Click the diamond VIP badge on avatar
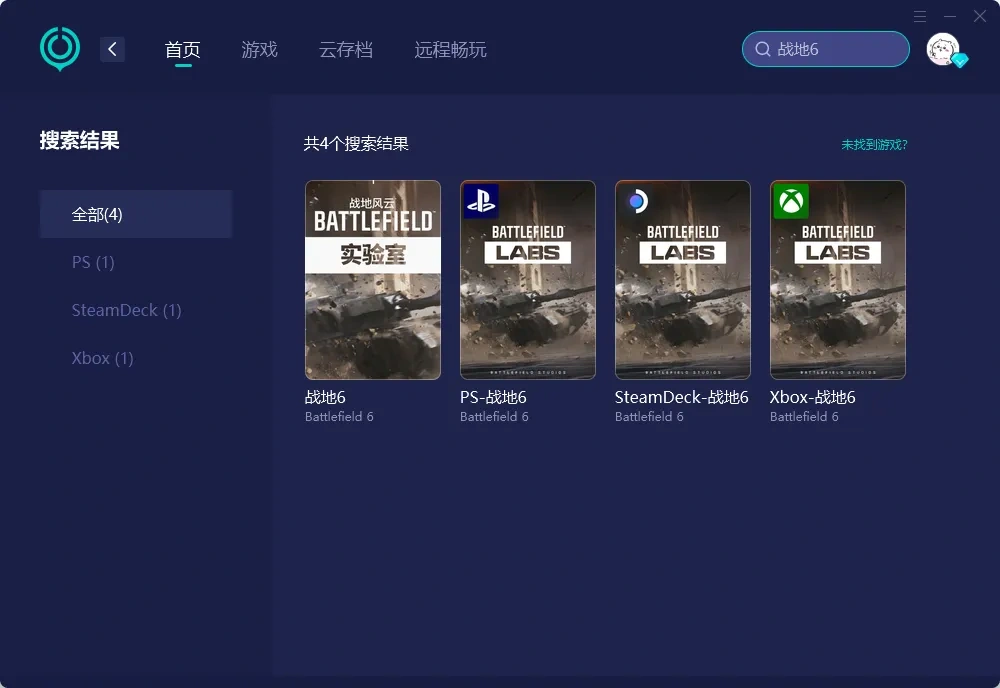Screen dimensions: 1000x688 tap(960, 61)
